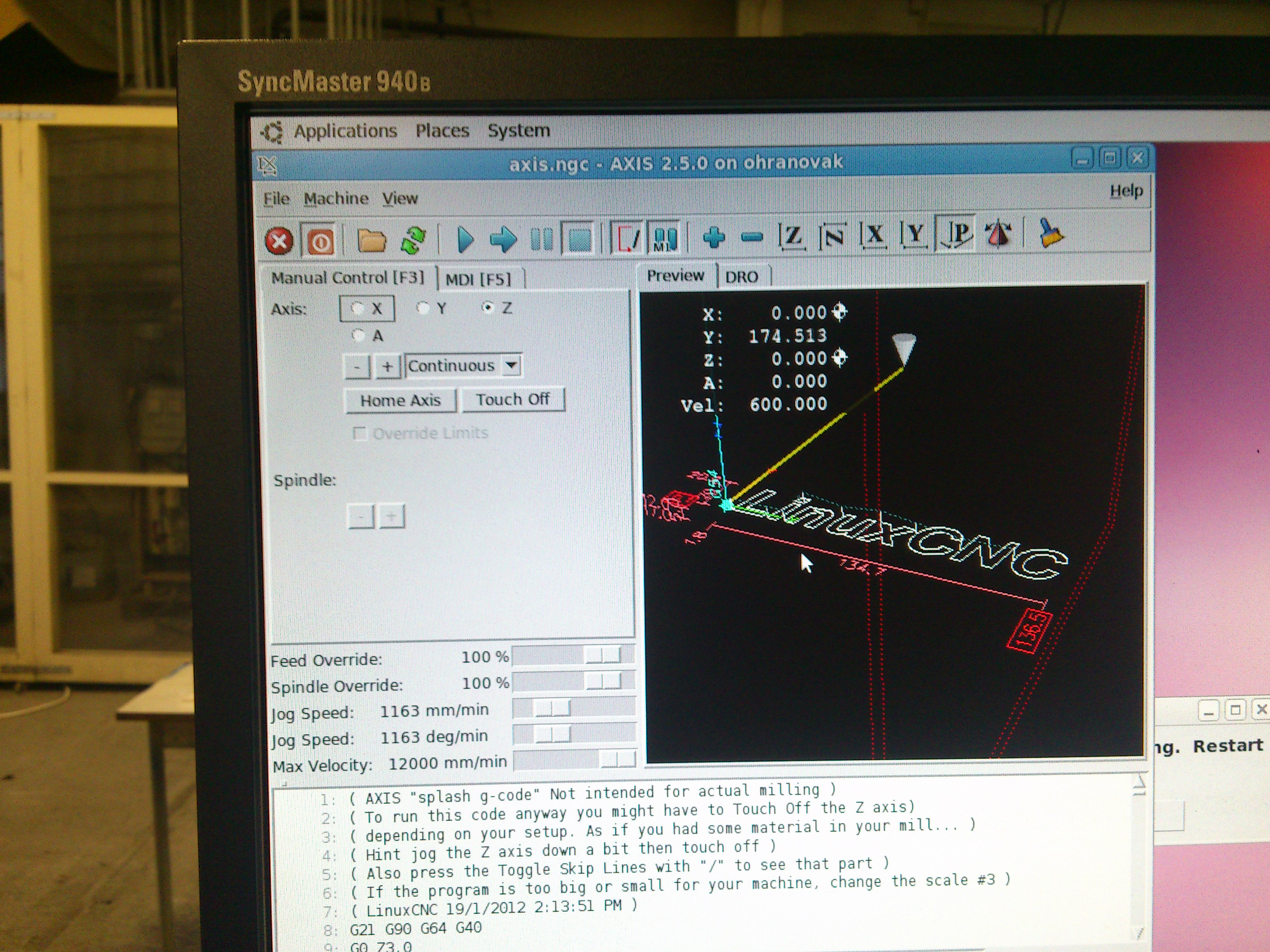The image size is (1270, 952).
Task: Open the DRO tab
Action: [741, 277]
